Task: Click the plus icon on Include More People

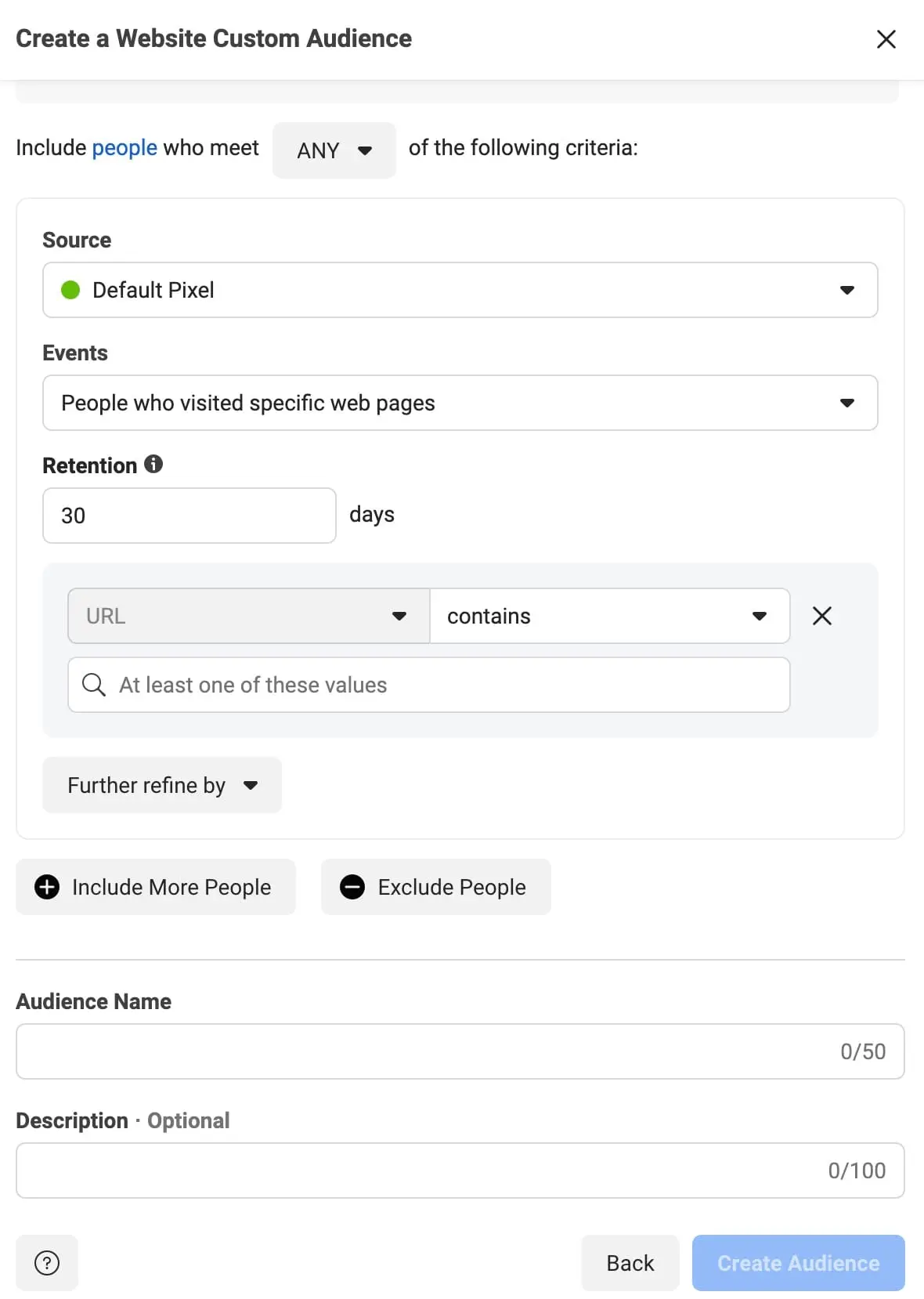Action: pyautogui.click(x=47, y=887)
